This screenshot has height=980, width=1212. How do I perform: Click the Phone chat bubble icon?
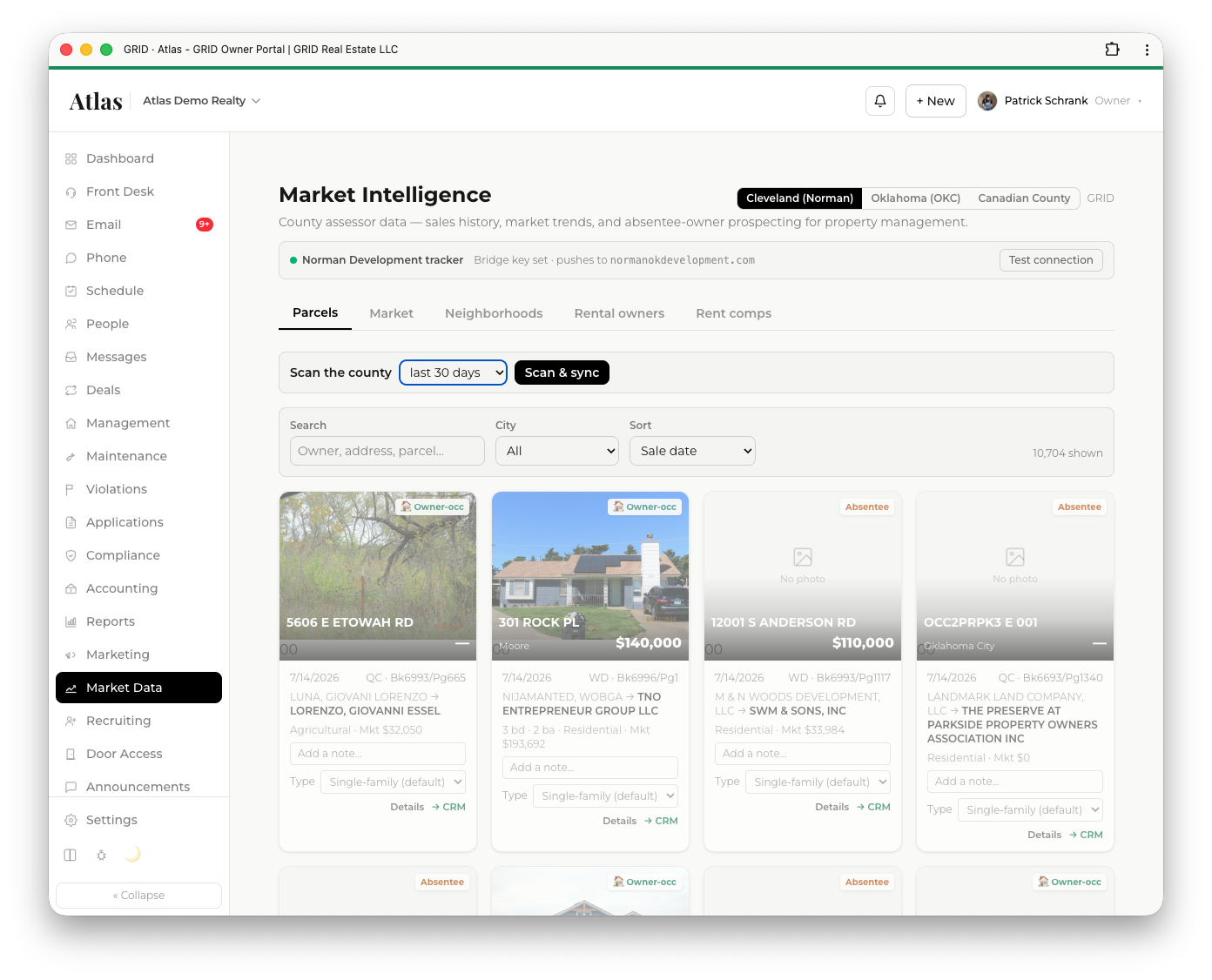click(71, 258)
